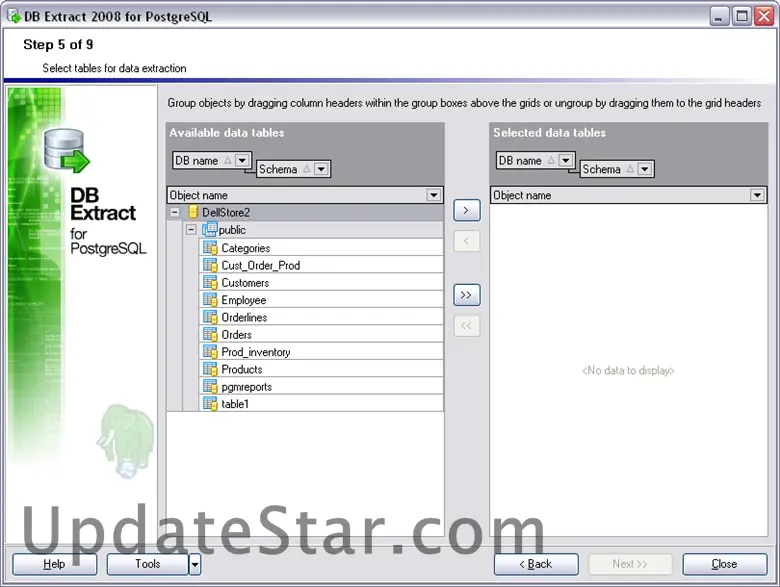The image size is (780, 587).
Task: Open DB name filter dropdown in Available tables
Action: pyautogui.click(x=242, y=160)
